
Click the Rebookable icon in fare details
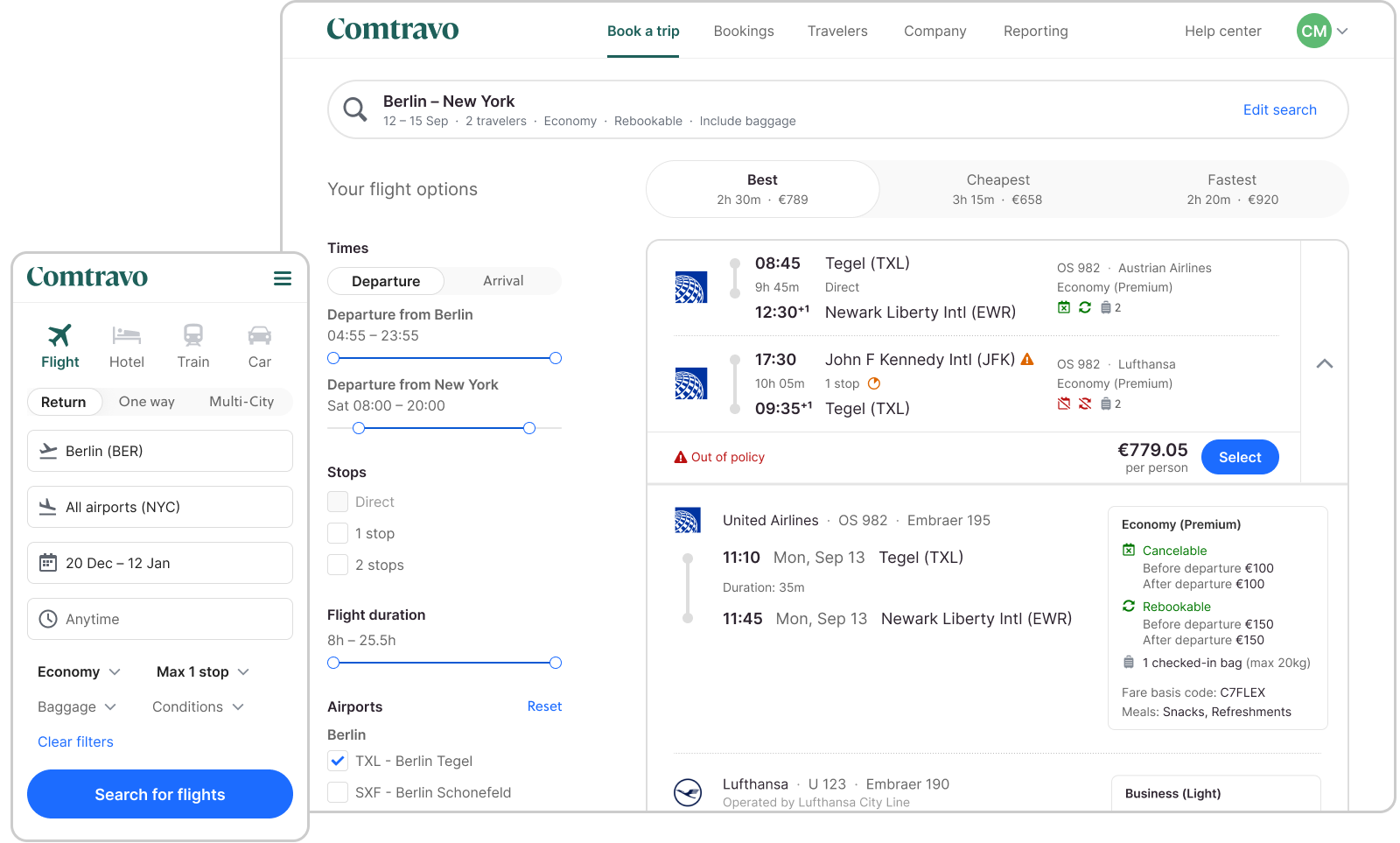click(1129, 607)
